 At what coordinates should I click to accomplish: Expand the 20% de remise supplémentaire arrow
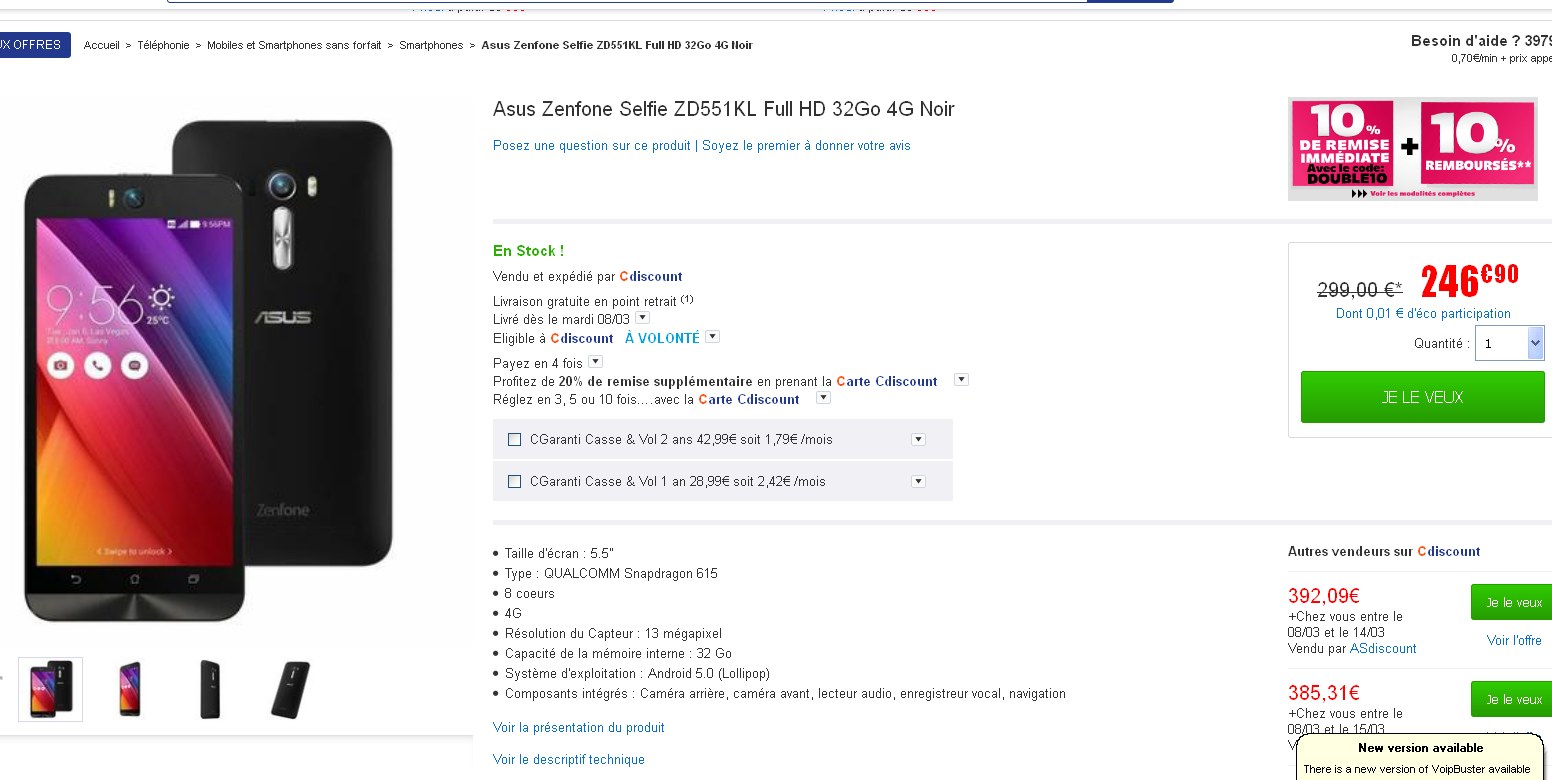[x=961, y=380]
